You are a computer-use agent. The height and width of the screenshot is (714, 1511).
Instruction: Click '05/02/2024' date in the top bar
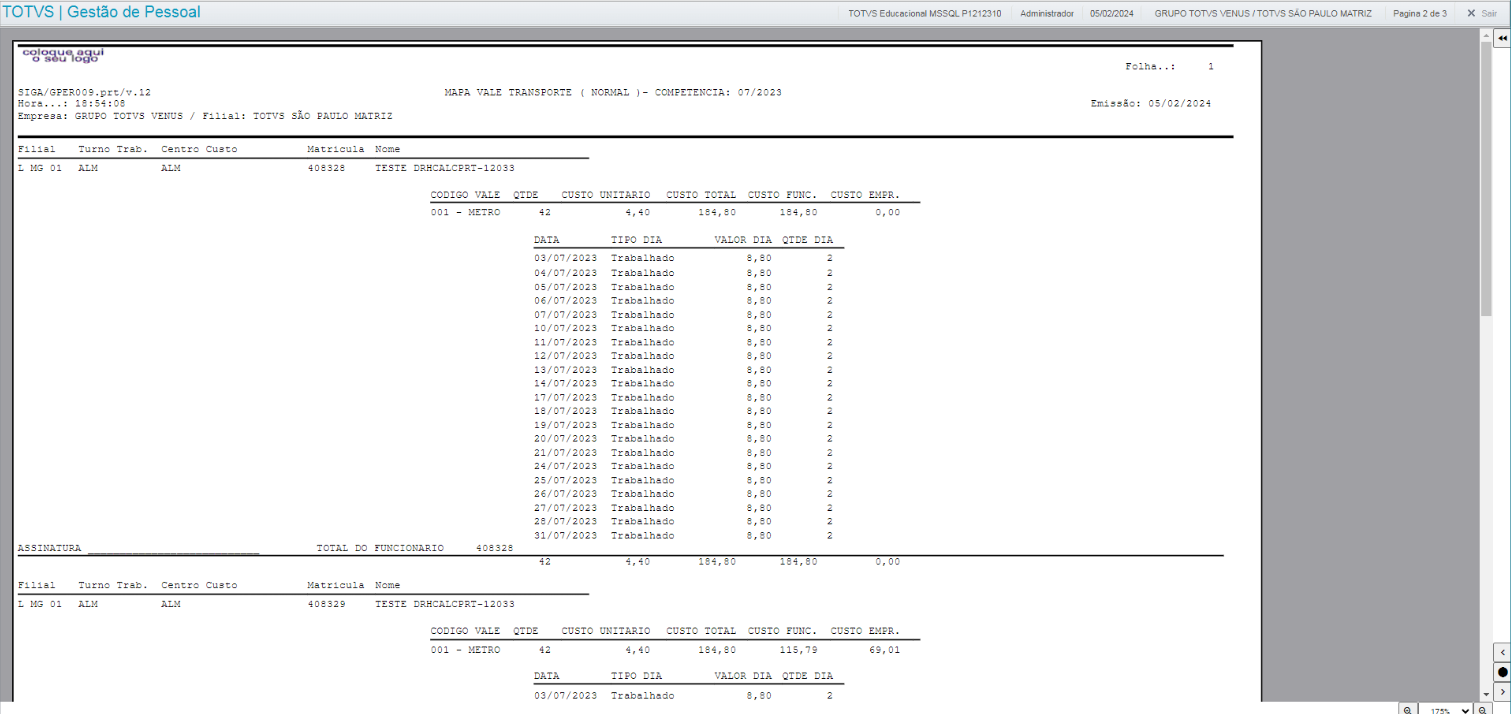coord(1112,13)
